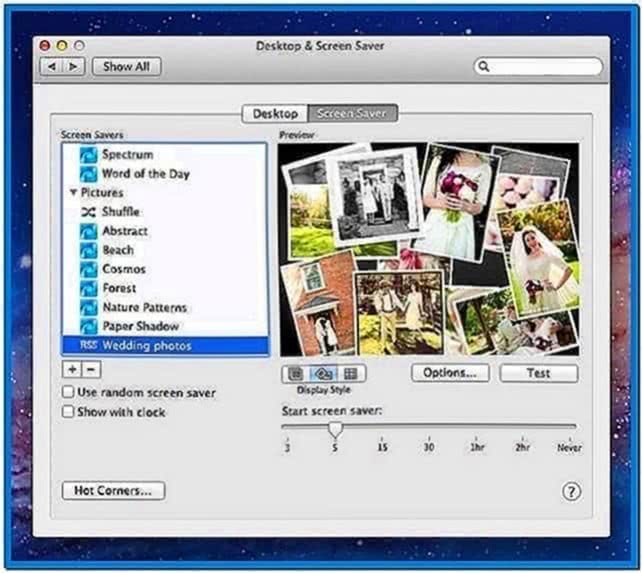The height and width of the screenshot is (573, 642).
Task: Click the Spectrum screen saver icon
Action: [88, 155]
